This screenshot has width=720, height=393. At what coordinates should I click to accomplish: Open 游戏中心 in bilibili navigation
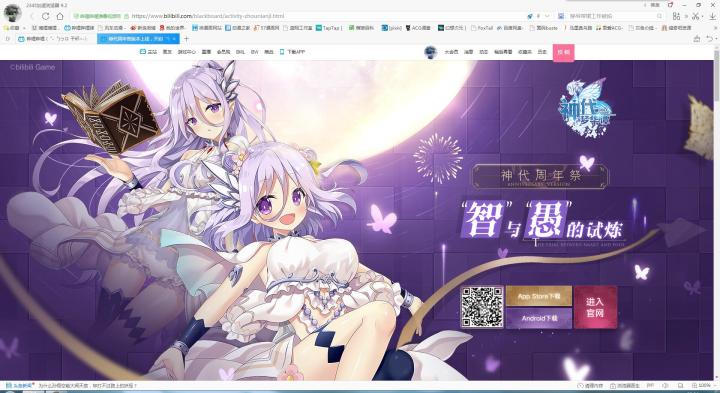coord(186,52)
